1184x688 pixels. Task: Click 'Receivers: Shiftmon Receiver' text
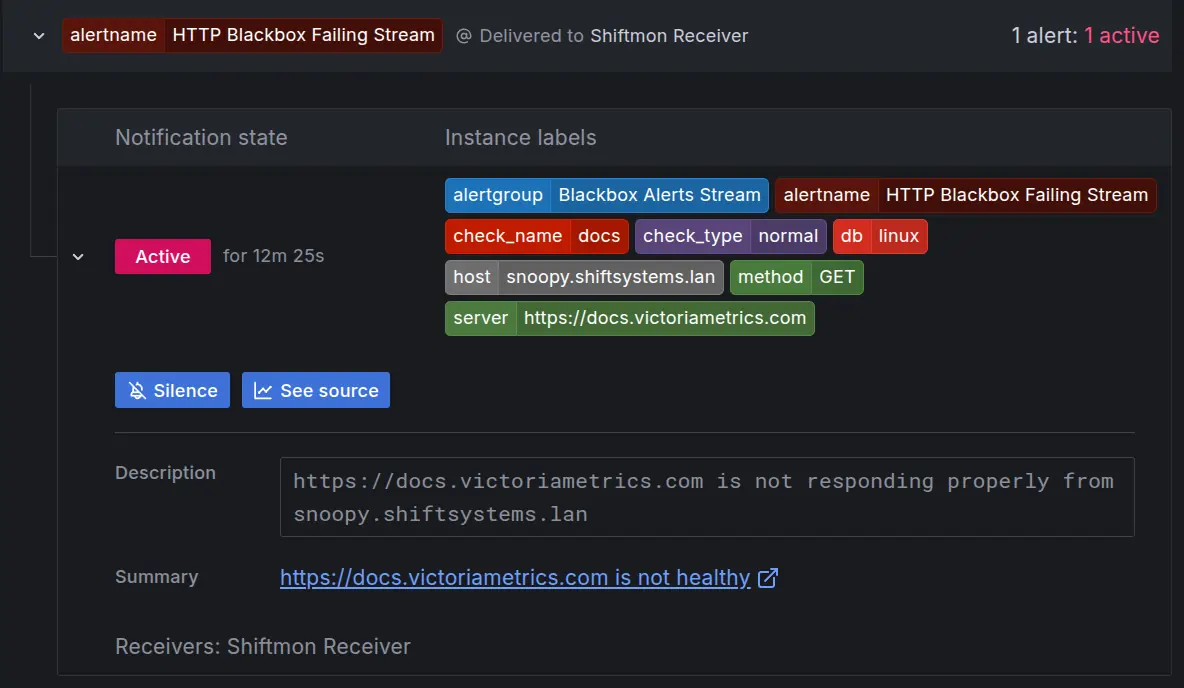click(263, 646)
